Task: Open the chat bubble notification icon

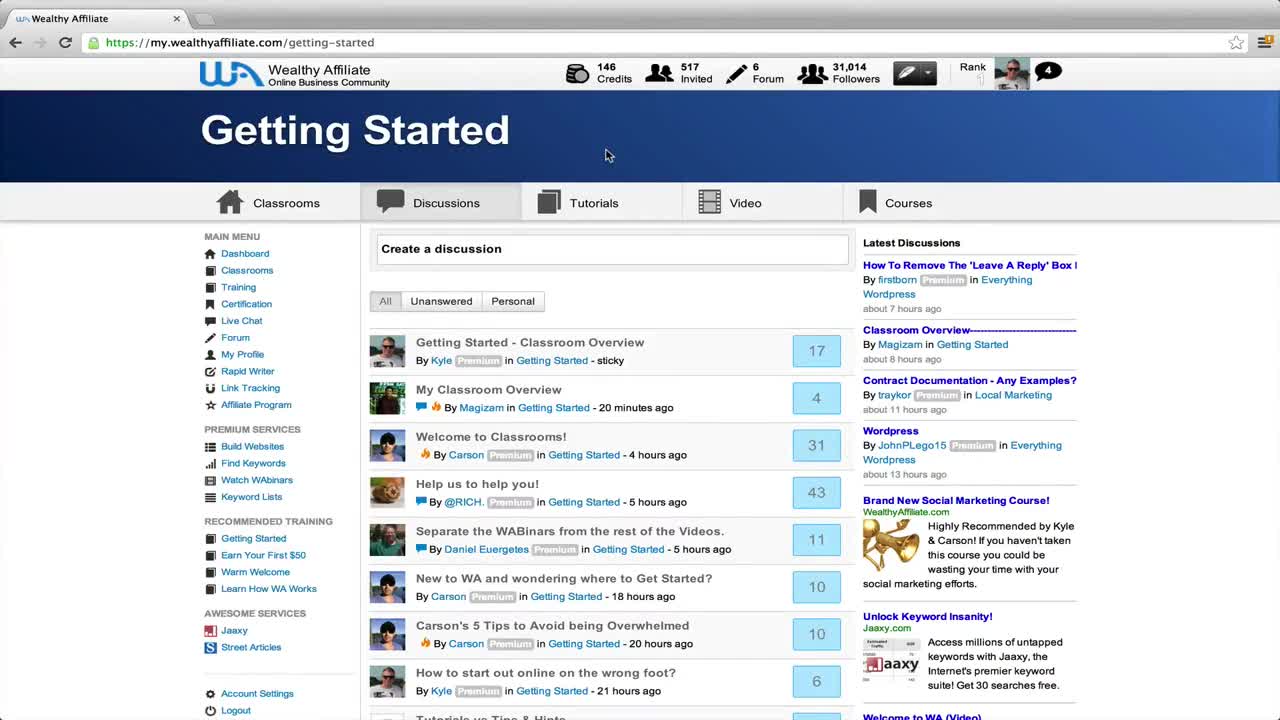Action: pos(1048,71)
